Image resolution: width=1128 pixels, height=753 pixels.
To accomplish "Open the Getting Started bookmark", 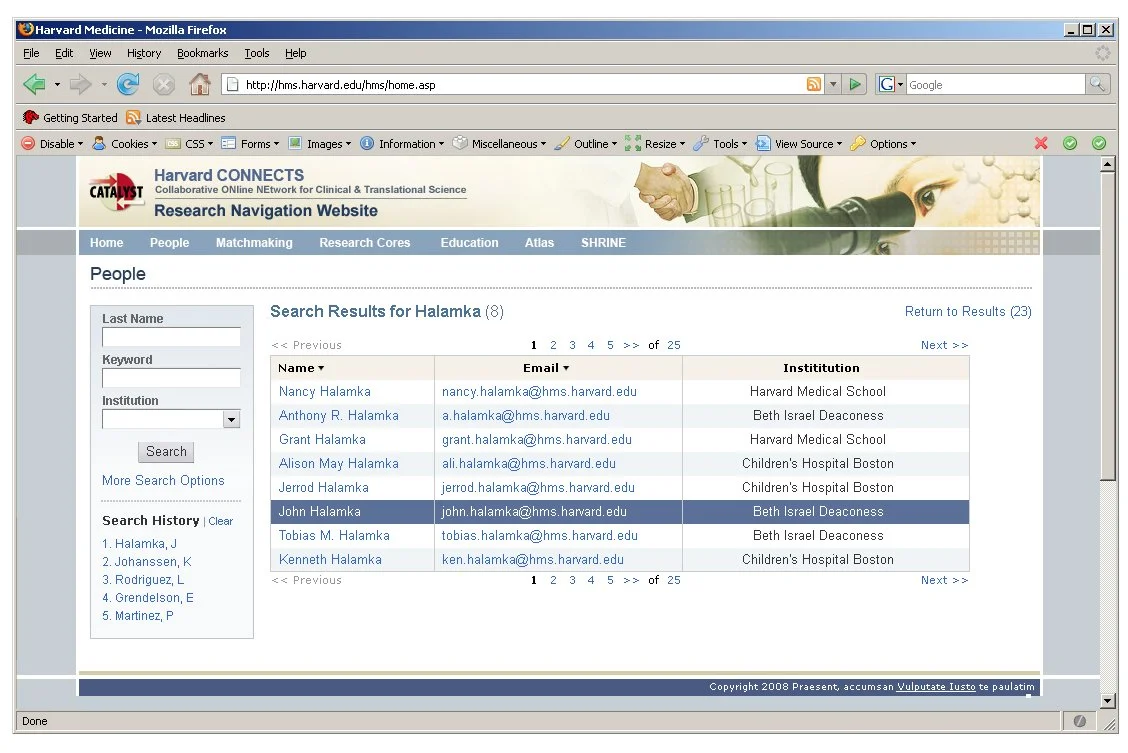I will click(70, 118).
